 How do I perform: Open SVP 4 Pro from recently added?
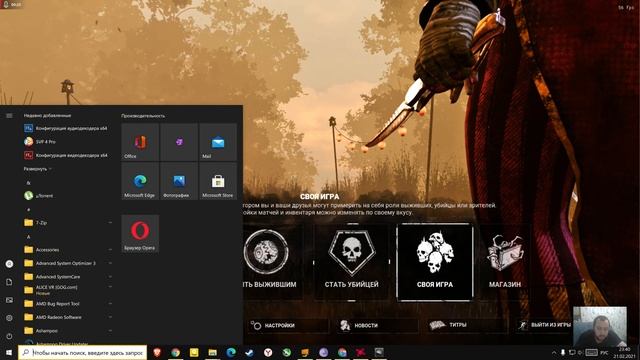click(67, 142)
